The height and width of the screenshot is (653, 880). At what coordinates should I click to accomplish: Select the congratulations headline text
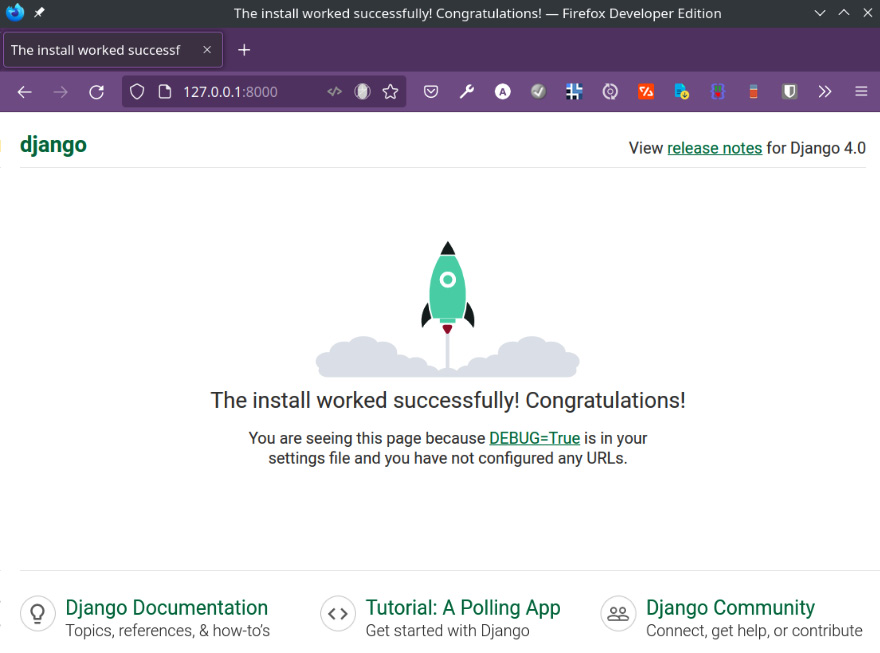[448, 401]
